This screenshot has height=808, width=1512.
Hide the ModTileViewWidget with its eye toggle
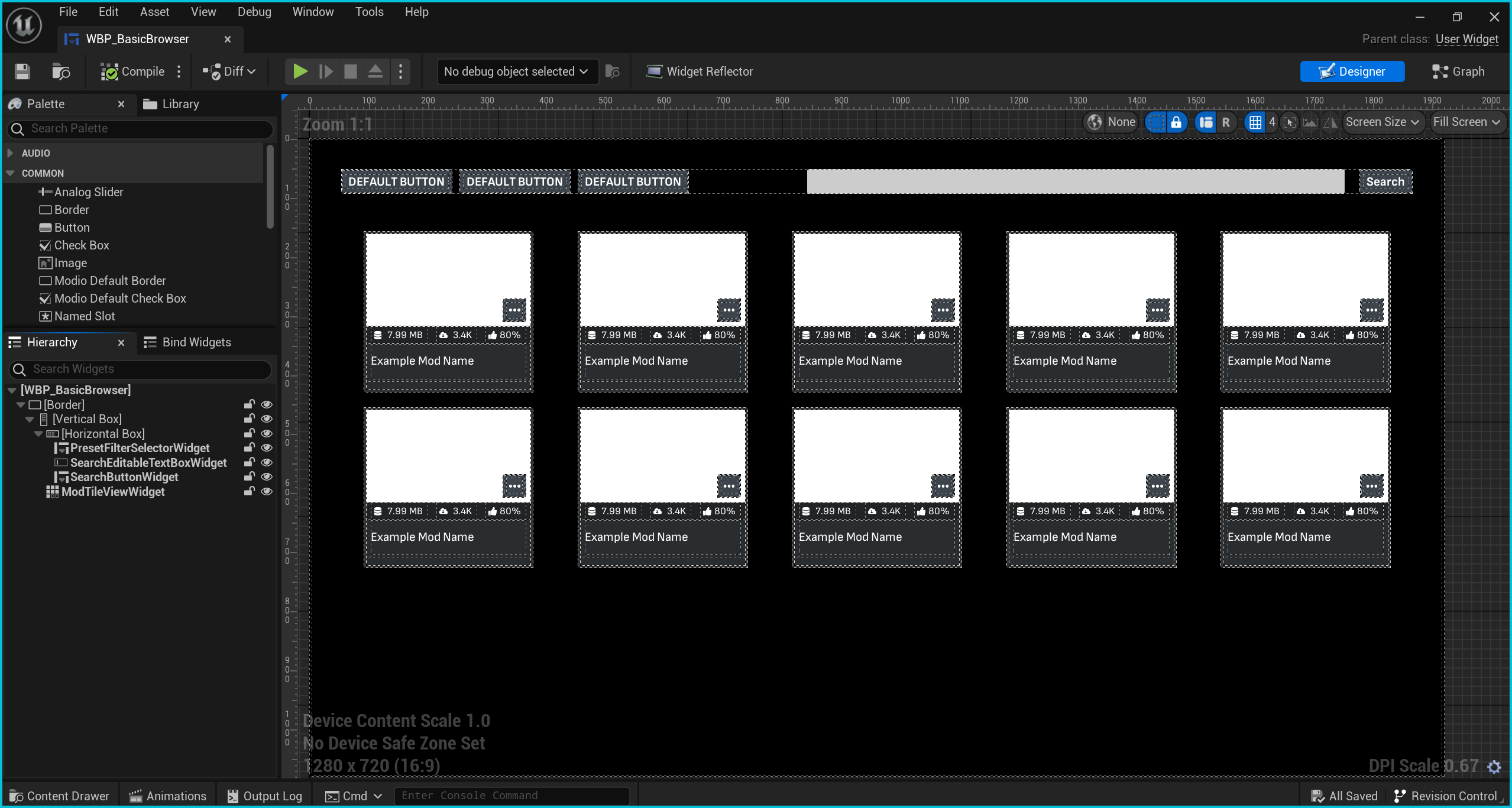267,491
